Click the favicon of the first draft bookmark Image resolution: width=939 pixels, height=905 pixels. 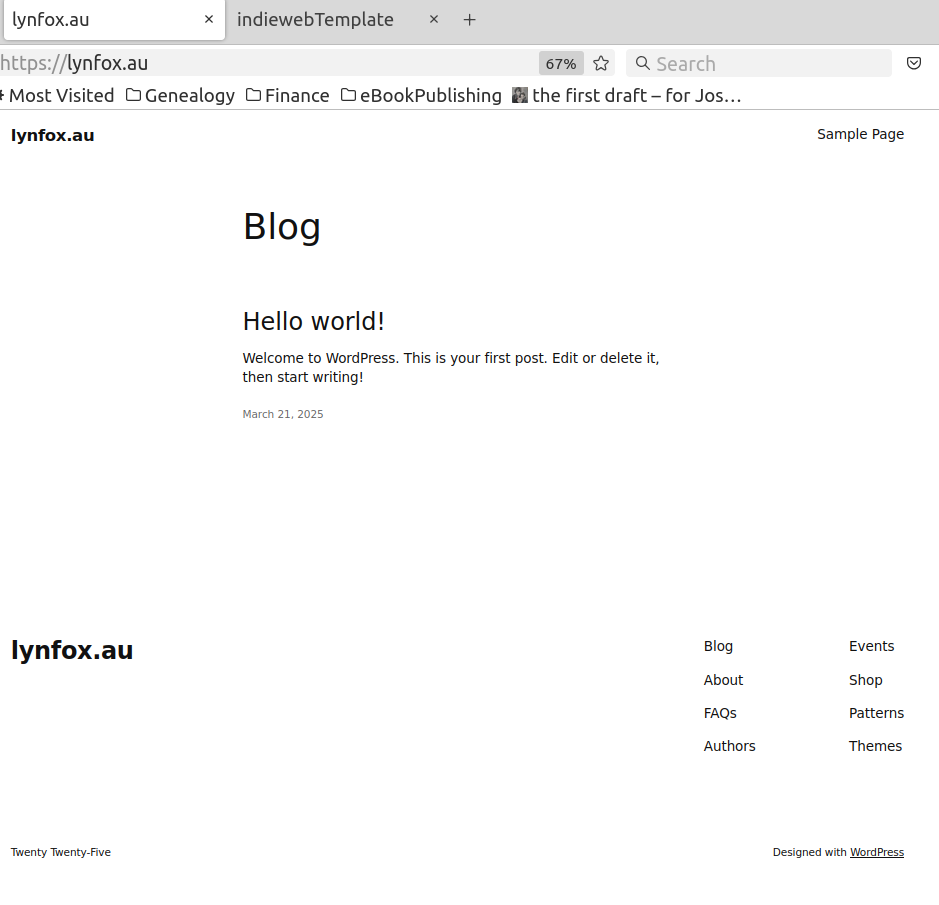(519, 95)
